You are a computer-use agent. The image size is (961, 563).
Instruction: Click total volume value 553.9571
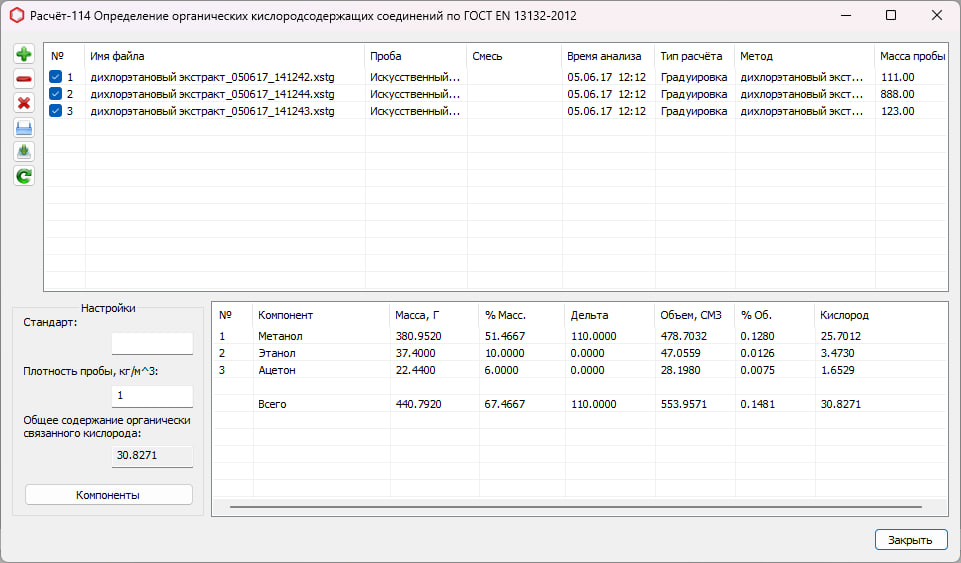(x=683, y=404)
